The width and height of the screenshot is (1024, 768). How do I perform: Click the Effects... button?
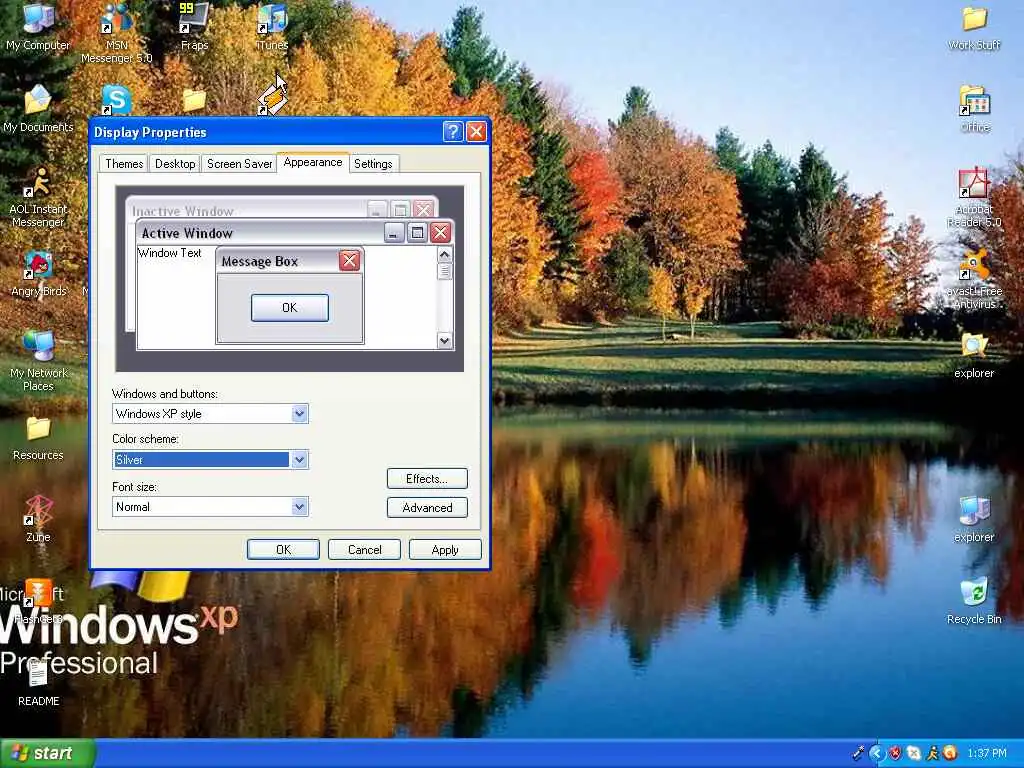coord(427,479)
